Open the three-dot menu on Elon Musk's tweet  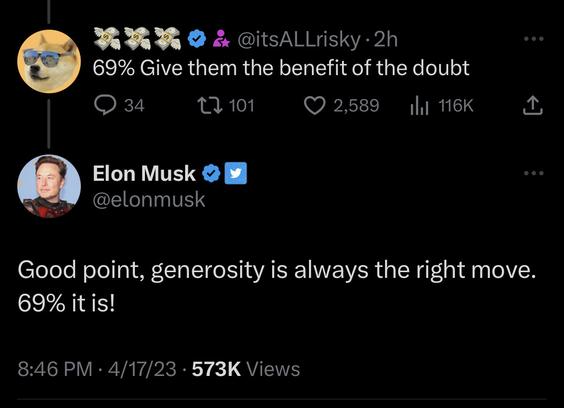(x=534, y=173)
